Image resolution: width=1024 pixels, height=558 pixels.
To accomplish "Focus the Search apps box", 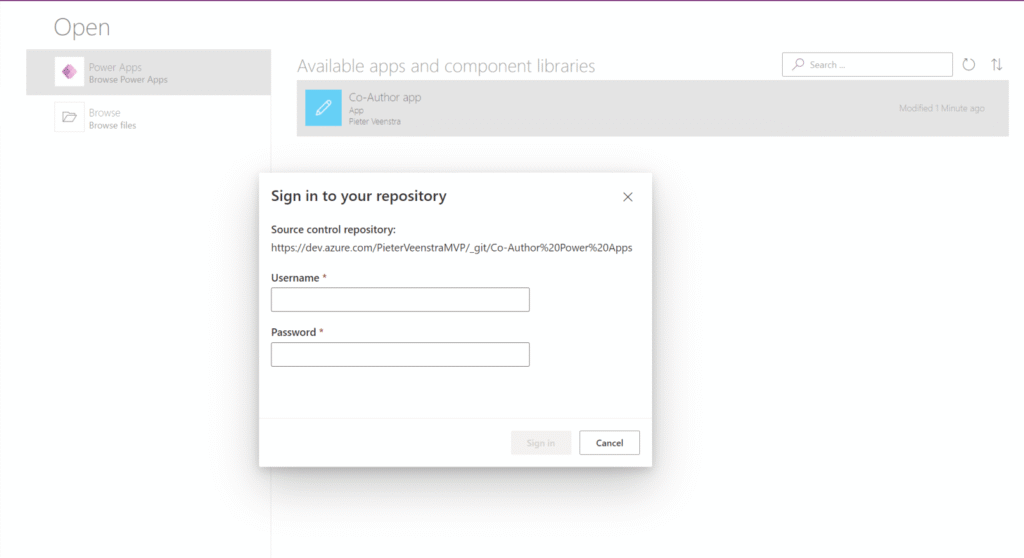I will point(867,65).
